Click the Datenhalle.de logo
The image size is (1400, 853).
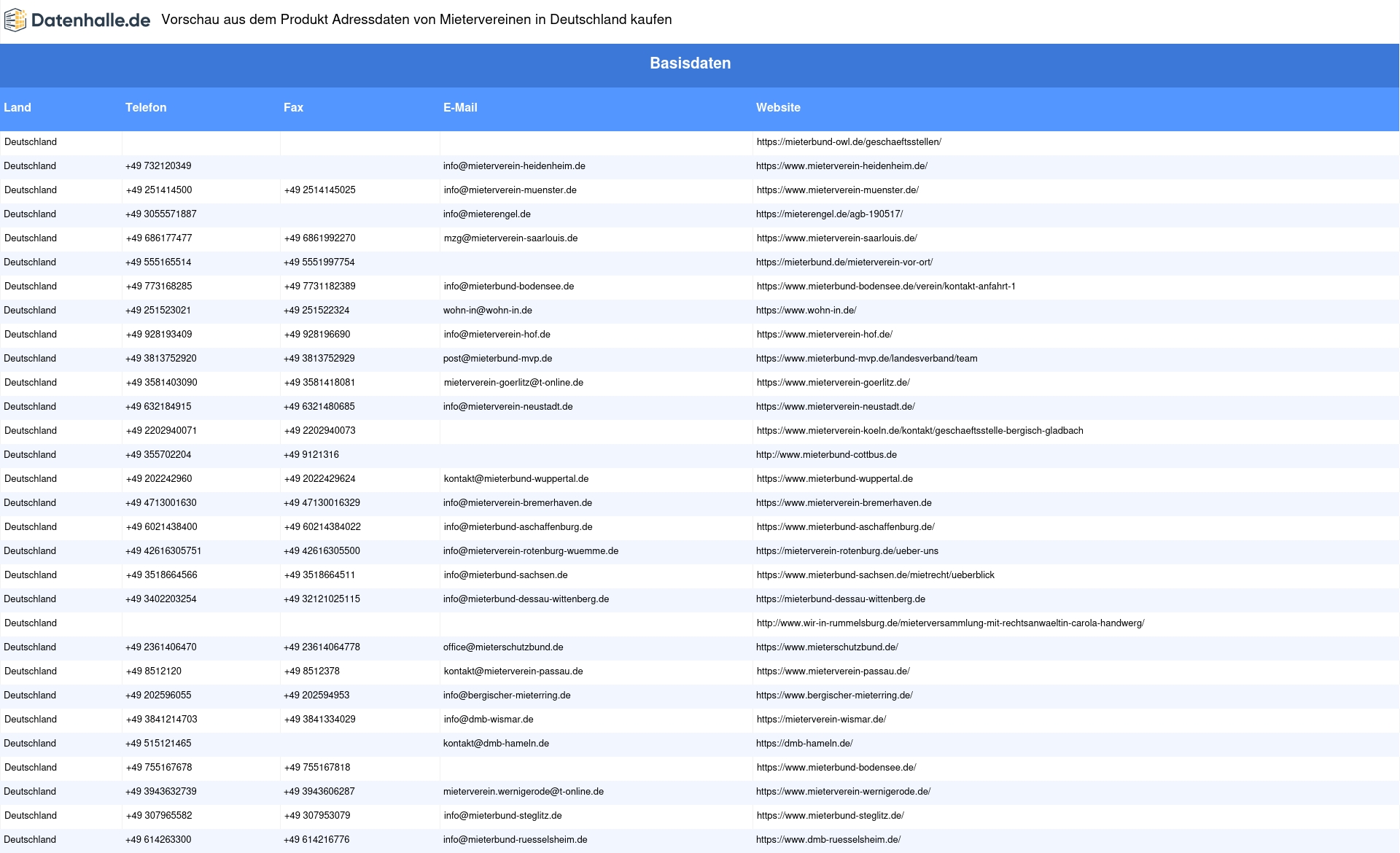(x=77, y=20)
